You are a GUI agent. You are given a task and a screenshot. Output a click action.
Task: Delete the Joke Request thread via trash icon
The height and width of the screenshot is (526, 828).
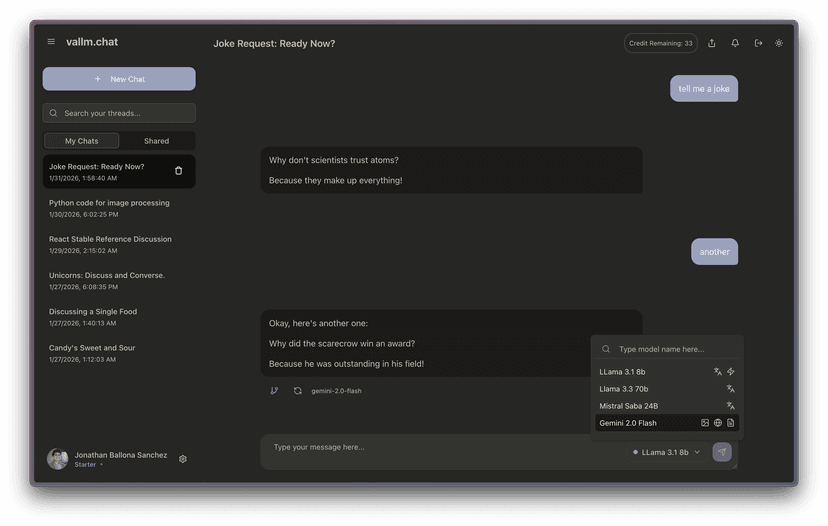[x=179, y=171]
